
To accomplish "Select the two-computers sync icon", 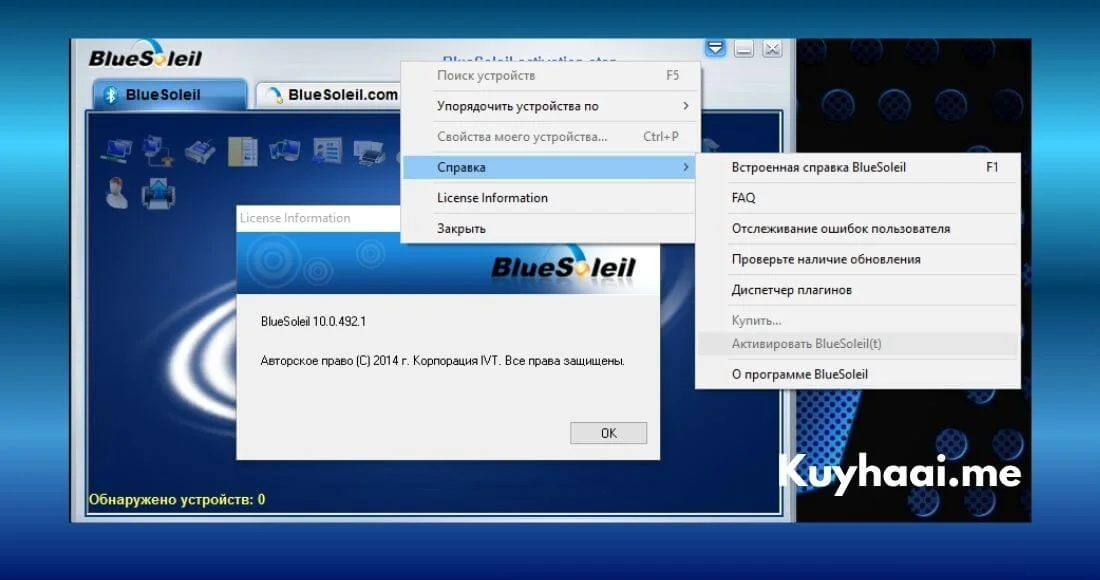I will click(285, 150).
